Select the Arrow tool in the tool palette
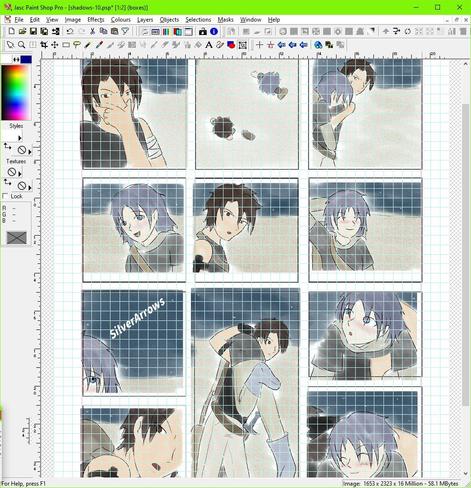Image resolution: width=471 pixels, height=488 pixels. (x=11, y=45)
